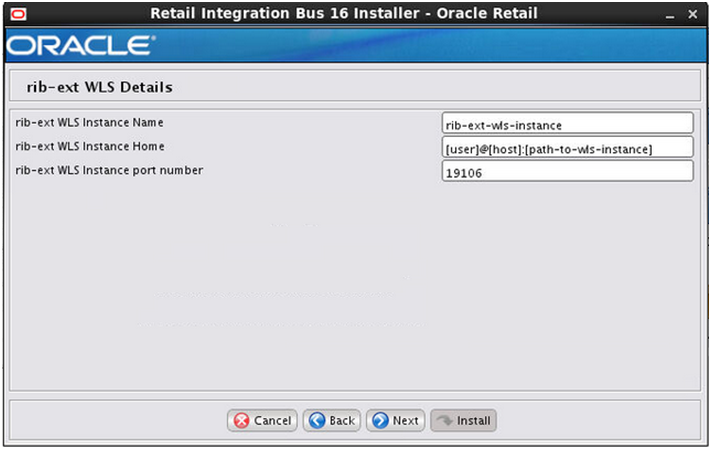
Task: Click the grayed Install button
Action: point(463,420)
